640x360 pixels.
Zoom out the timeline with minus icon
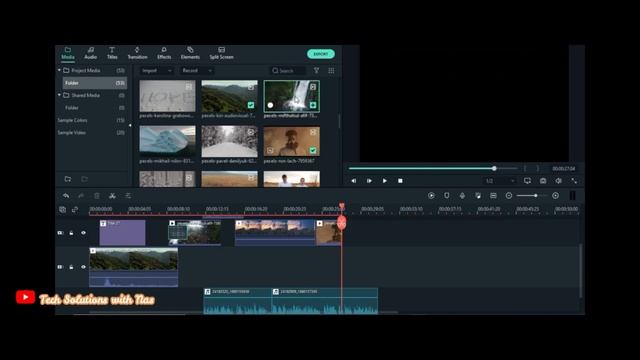tap(509, 196)
